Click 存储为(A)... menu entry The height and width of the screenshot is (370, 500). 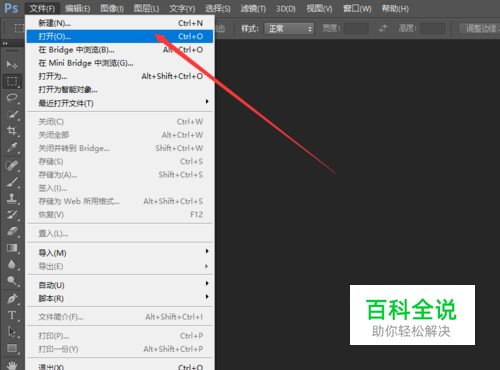point(120,175)
